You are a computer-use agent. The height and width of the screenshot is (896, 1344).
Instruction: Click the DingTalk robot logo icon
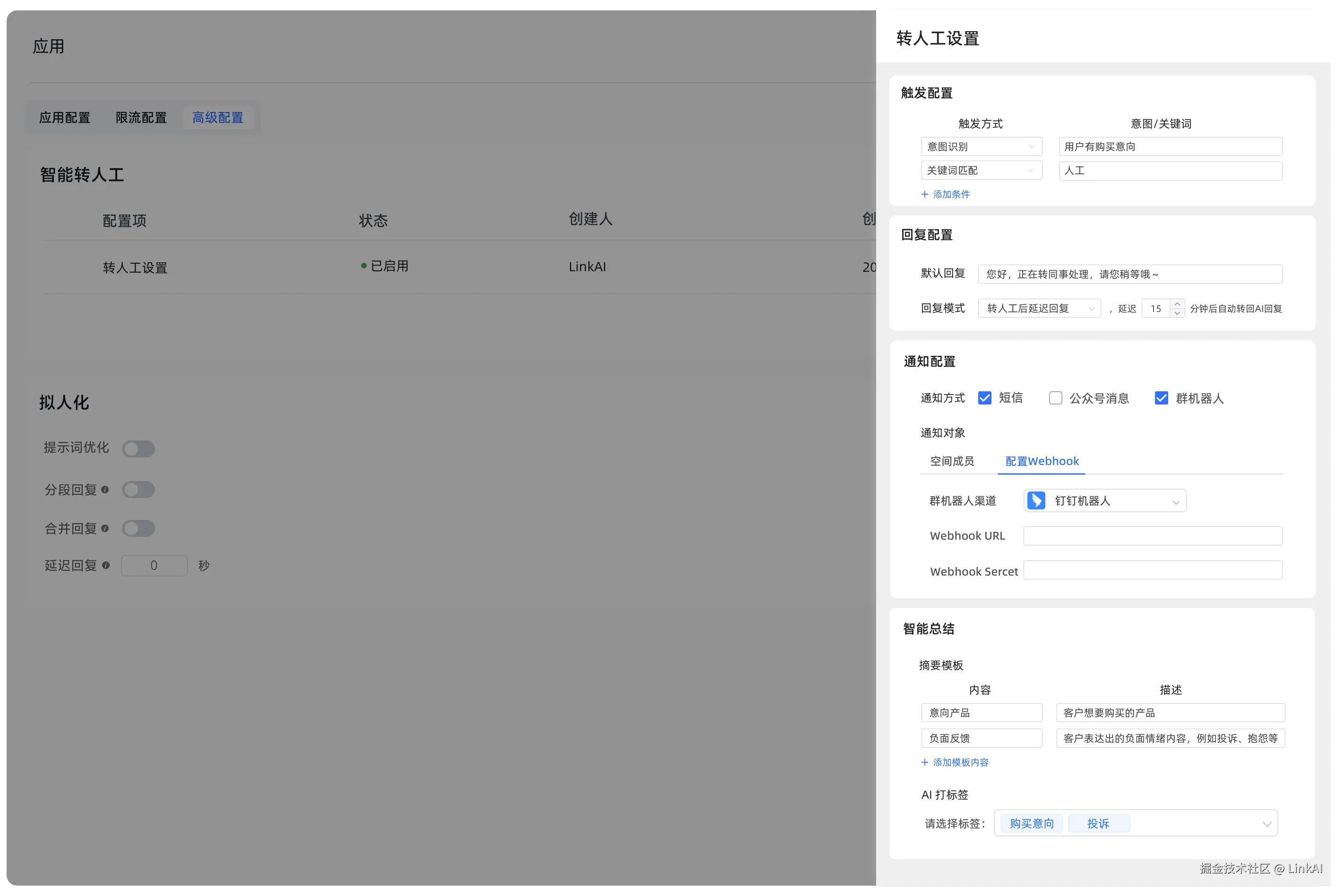click(1036, 500)
